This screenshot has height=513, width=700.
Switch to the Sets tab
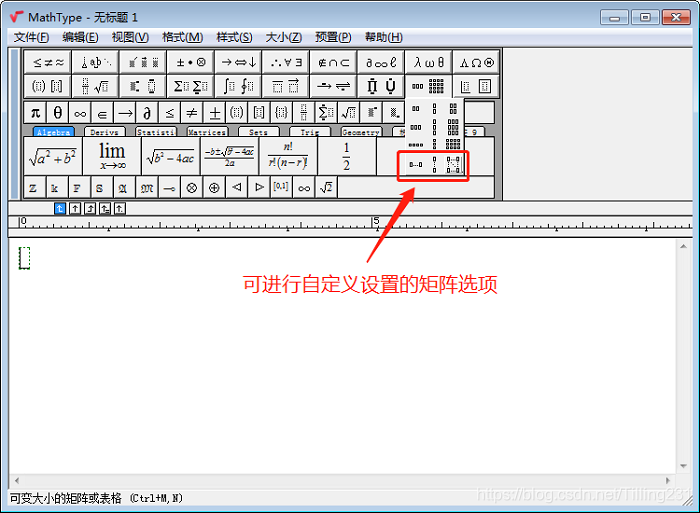pos(258,132)
